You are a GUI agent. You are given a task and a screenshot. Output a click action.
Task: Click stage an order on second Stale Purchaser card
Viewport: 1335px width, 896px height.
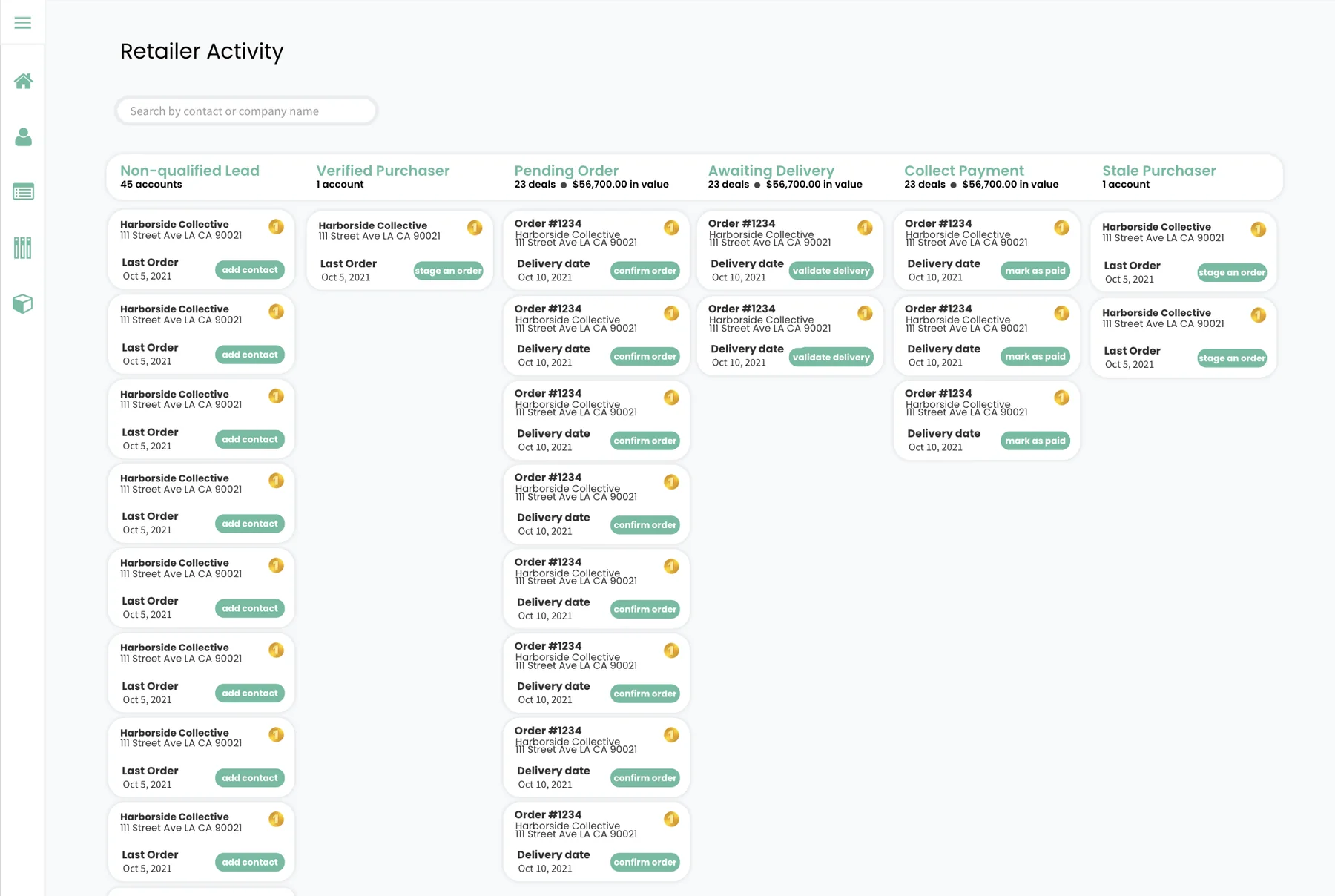1232,358
